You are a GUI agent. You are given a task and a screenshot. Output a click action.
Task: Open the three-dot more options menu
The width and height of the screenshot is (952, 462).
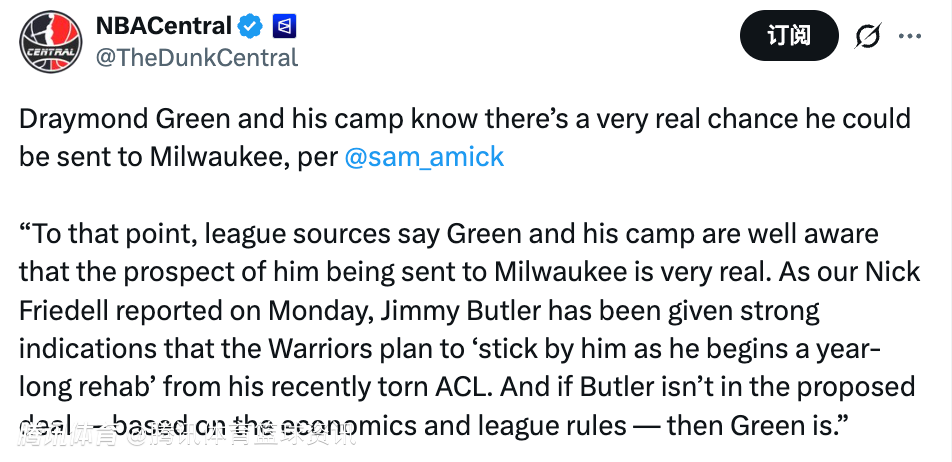click(x=910, y=37)
